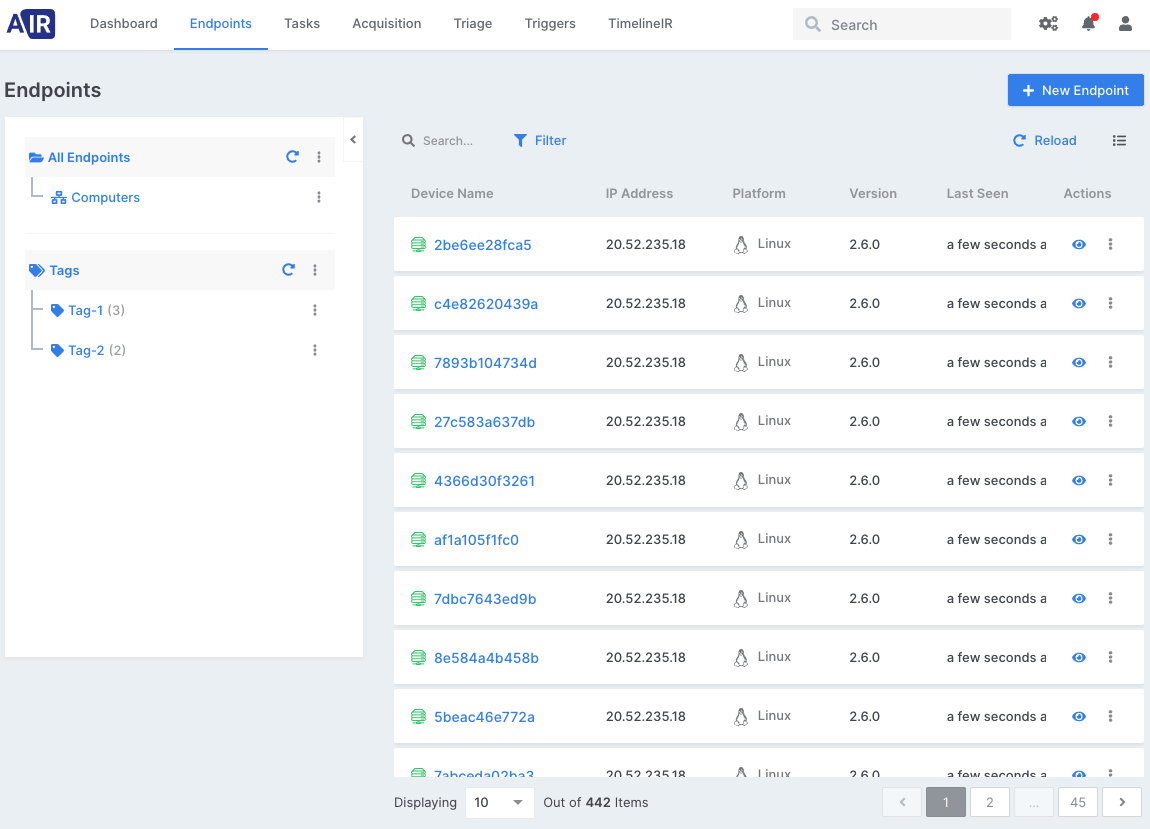
Task: Open the notifications bell
Action: coord(1088,24)
